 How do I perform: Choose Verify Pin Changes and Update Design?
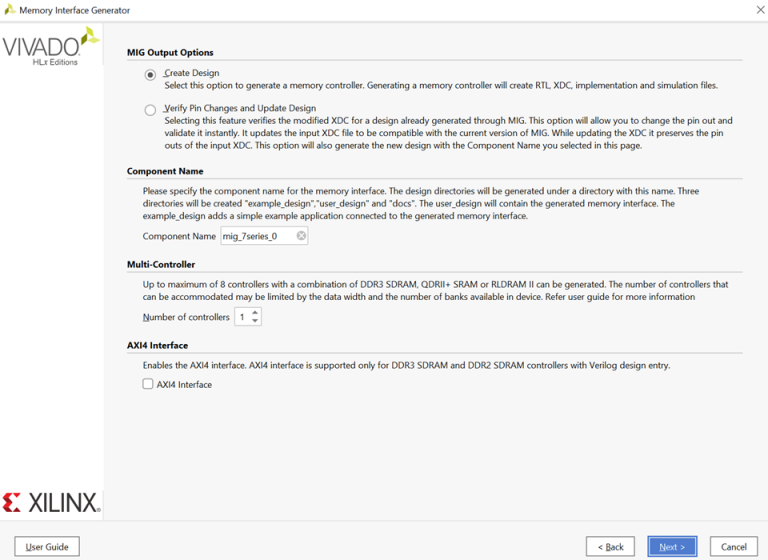coord(150,110)
